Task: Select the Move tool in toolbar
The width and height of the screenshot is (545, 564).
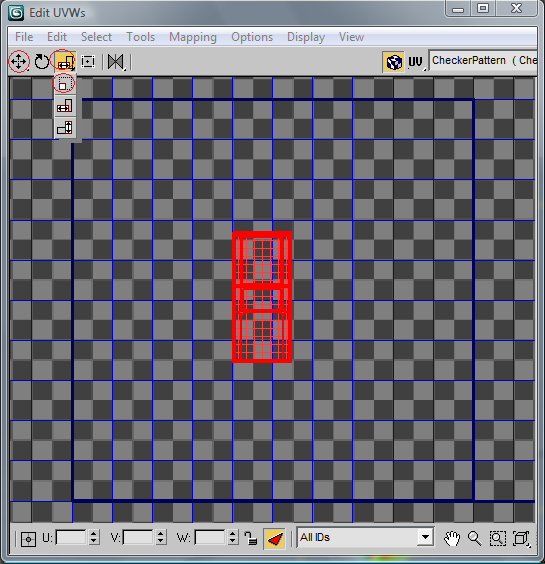Action: pos(19,62)
